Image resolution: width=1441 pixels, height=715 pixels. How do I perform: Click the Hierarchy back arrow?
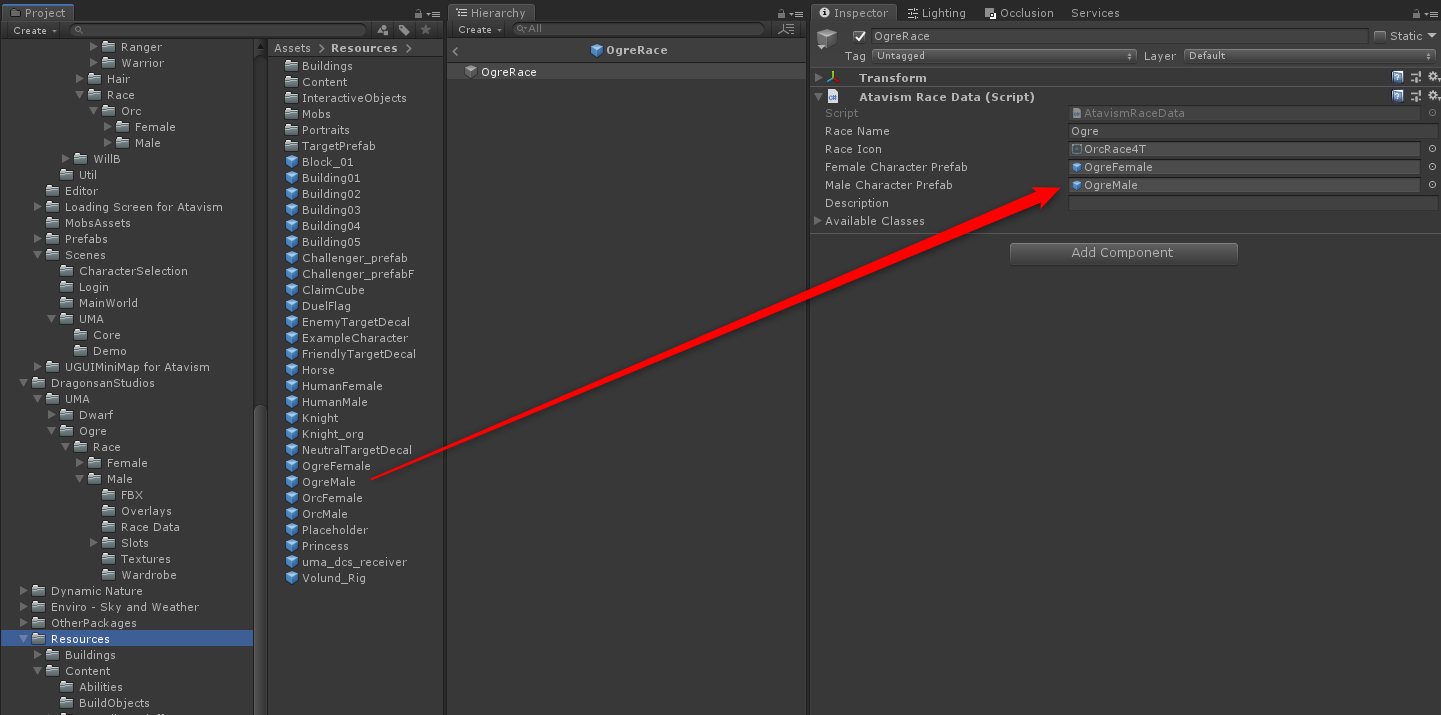point(456,51)
